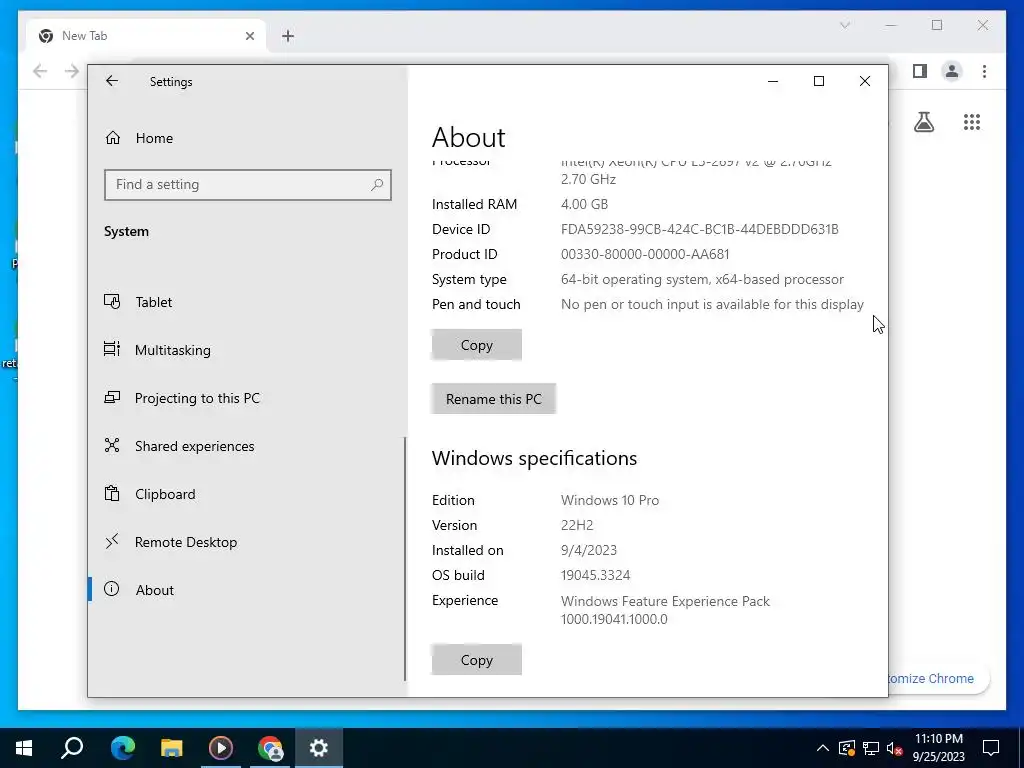Viewport: 1024px width, 768px height.
Task: Select the Installed RAM value 4.00 GB
Action: click(x=584, y=204)
